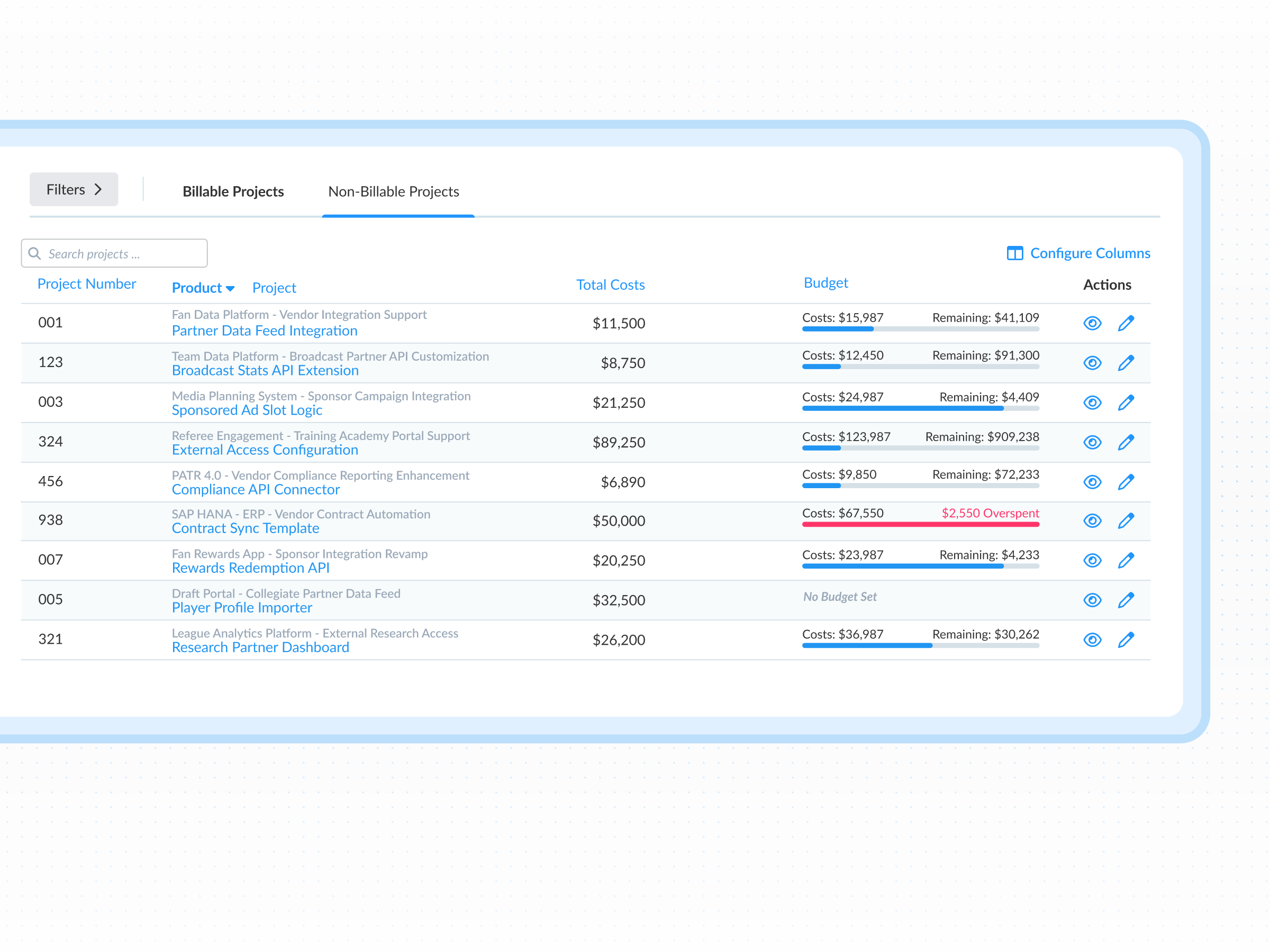Image resolution: width=1270 pixels, height=952 pixels.
Task: Click edit pencil for project 321
Action: pyautogui.click(x=1126, y=639)
